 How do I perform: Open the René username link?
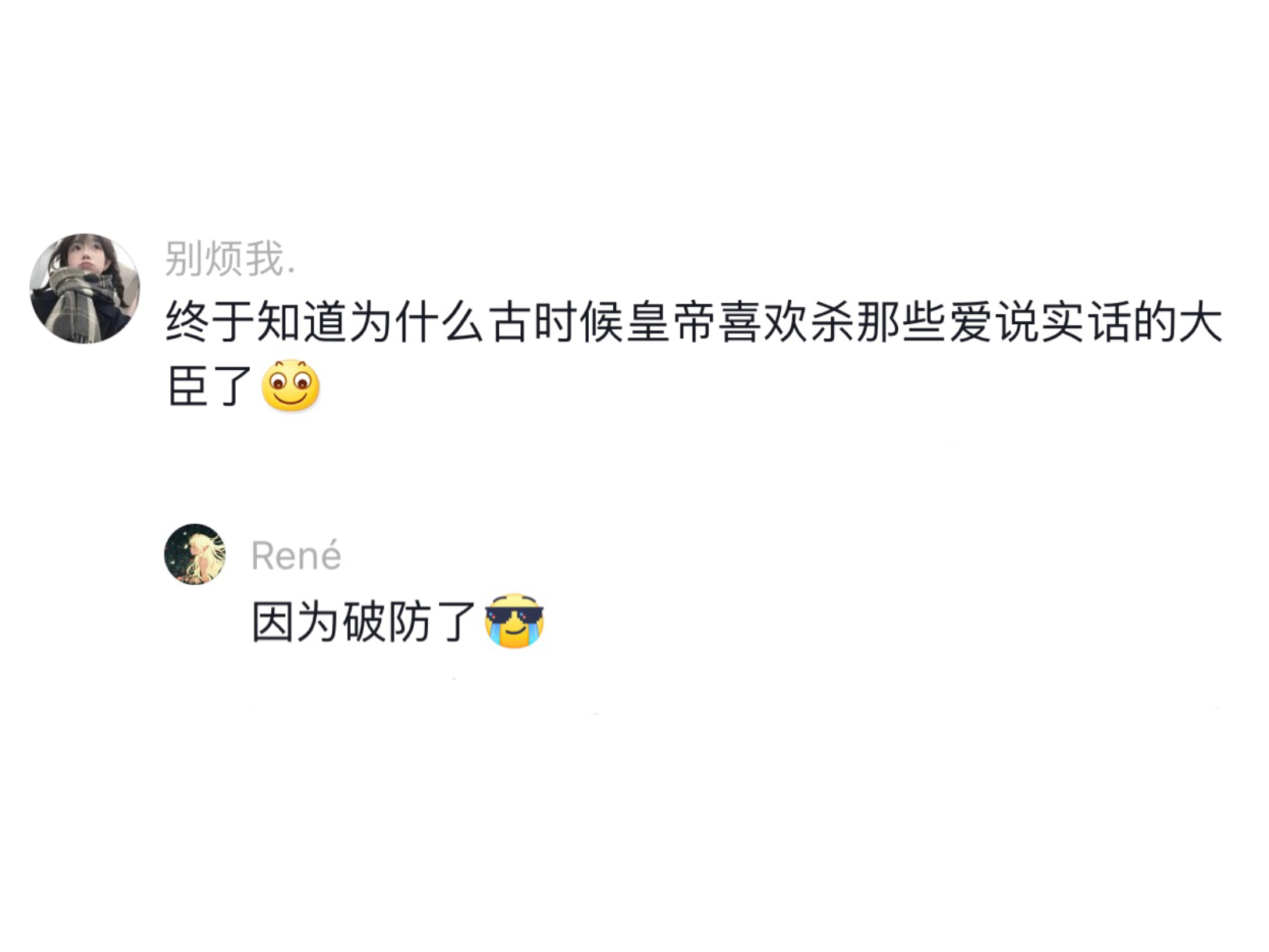click(x=296, y=556)
